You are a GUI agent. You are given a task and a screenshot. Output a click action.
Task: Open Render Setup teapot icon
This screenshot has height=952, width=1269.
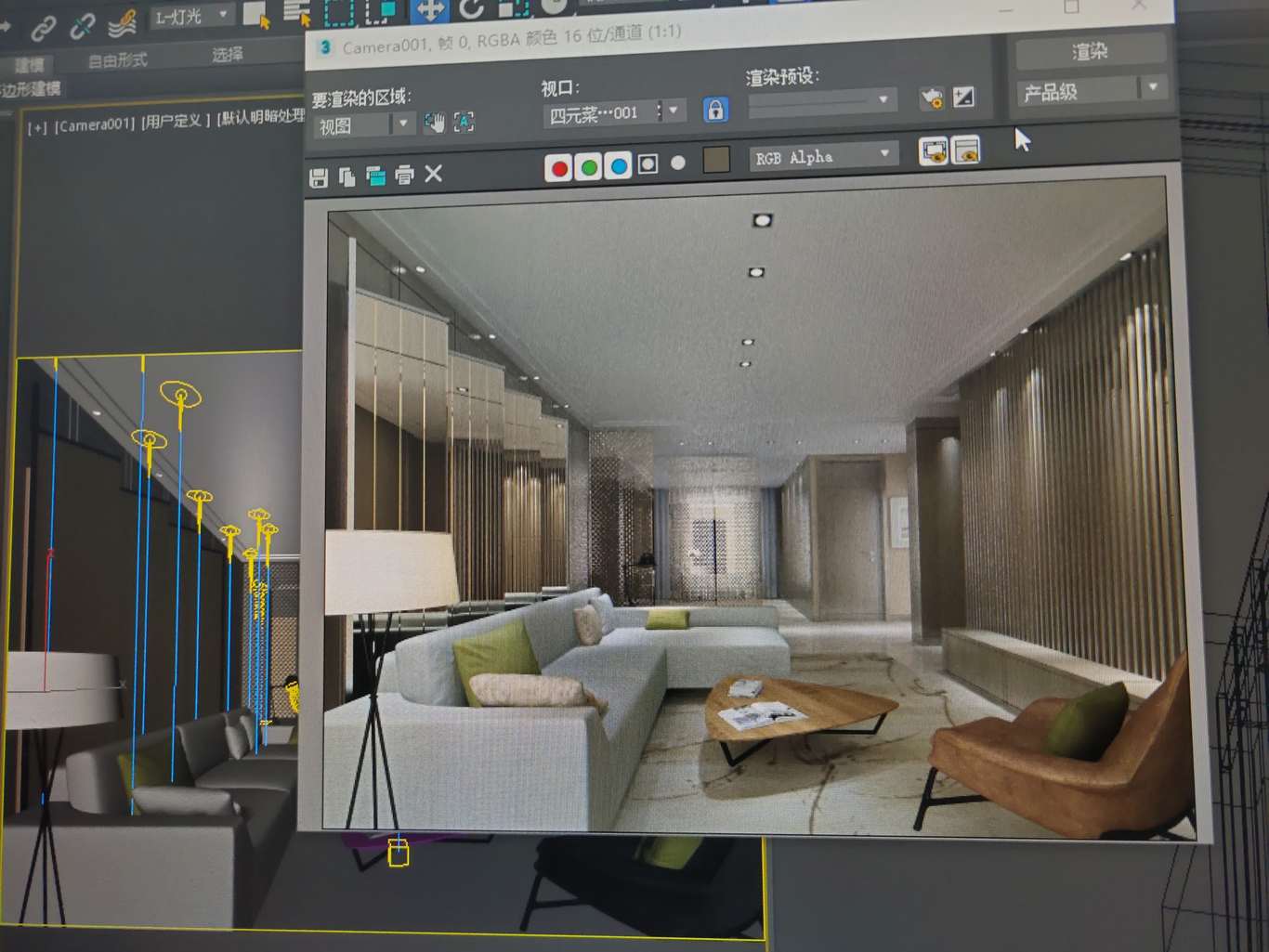(931, 98)
